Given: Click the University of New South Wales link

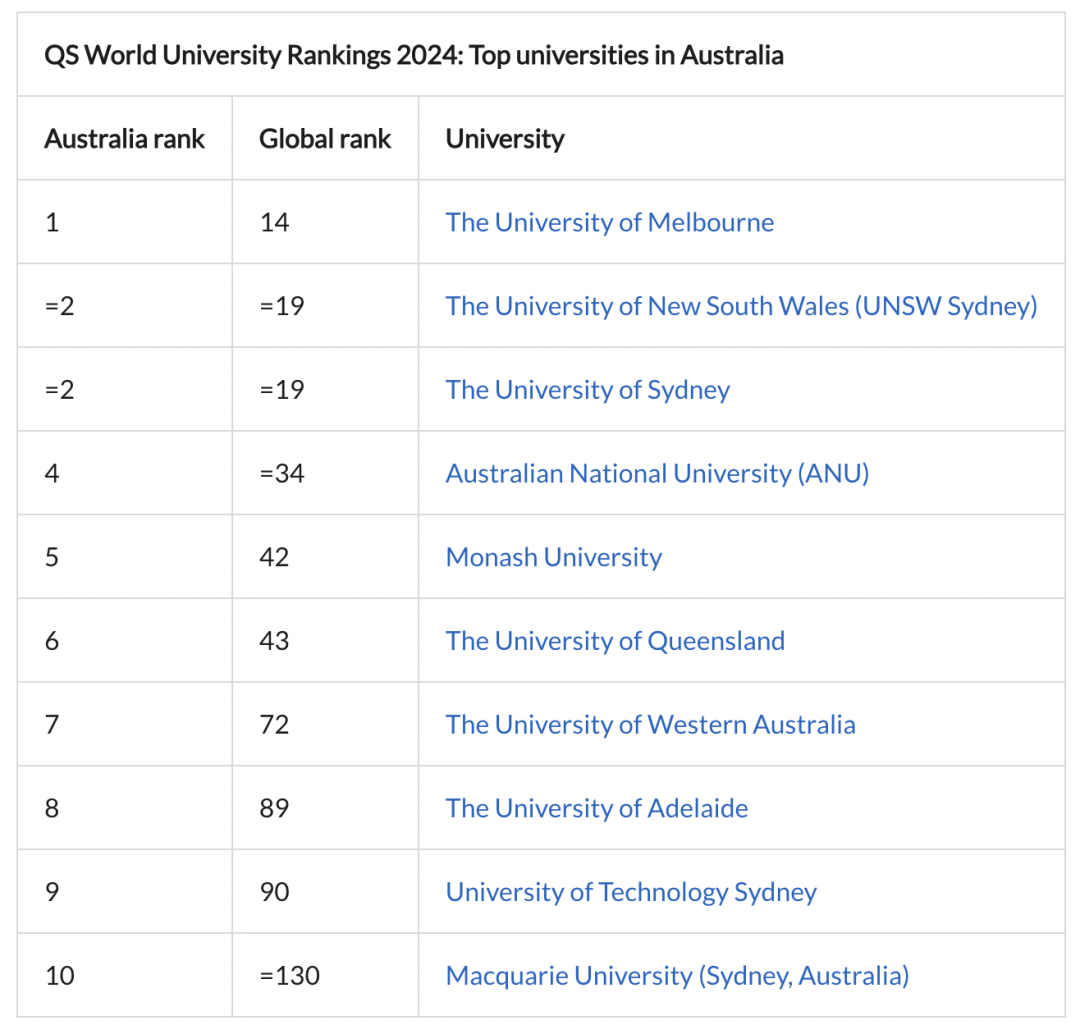Looking at the screenshot, I should [x=741, y=306].
